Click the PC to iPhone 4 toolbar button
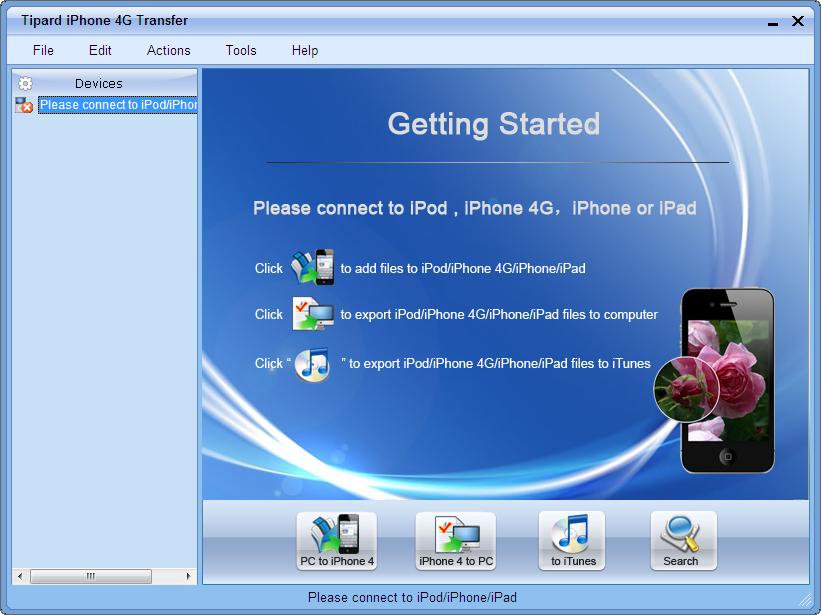Image resolution: width=822 pixels, height=615 pixels. 337,541
